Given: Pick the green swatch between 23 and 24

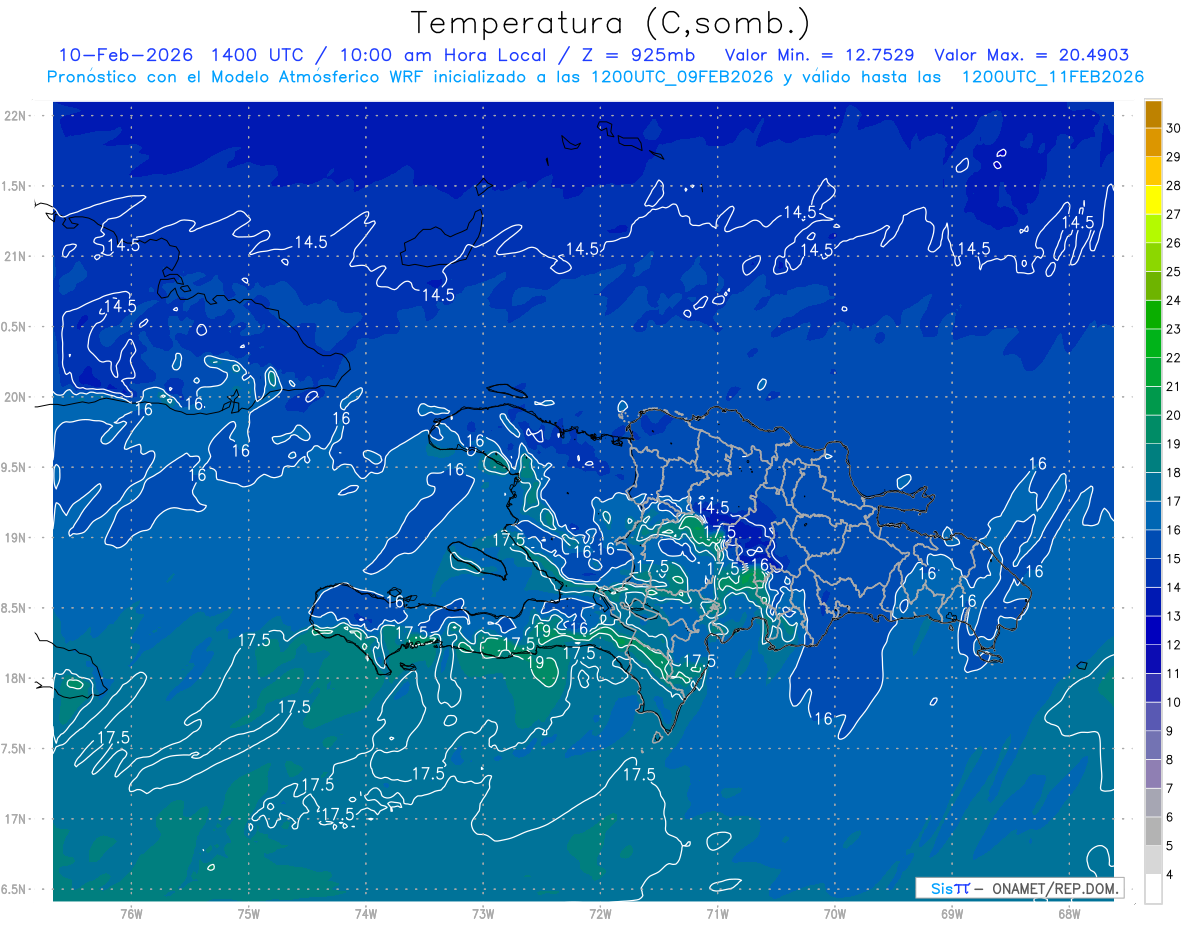Looking at the screenshot, I should (x=1153, y=315).
